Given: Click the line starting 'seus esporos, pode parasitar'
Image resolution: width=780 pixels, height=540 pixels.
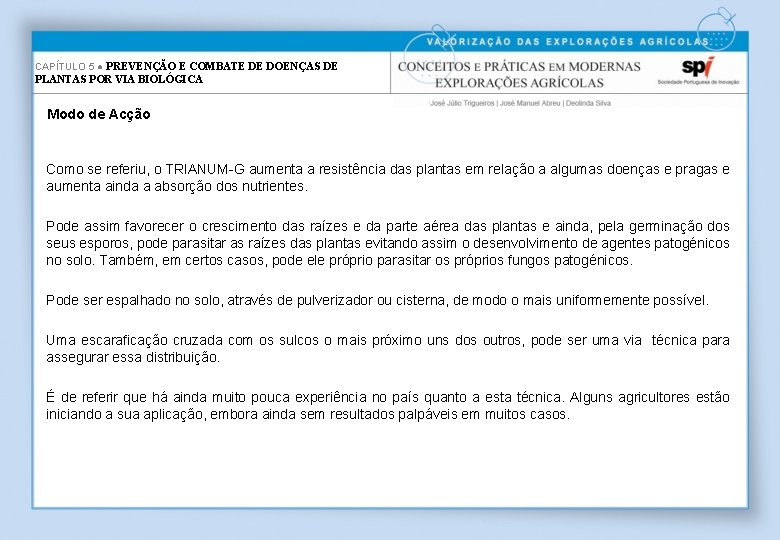Looking at the screenshot, I should coord(388,243).
